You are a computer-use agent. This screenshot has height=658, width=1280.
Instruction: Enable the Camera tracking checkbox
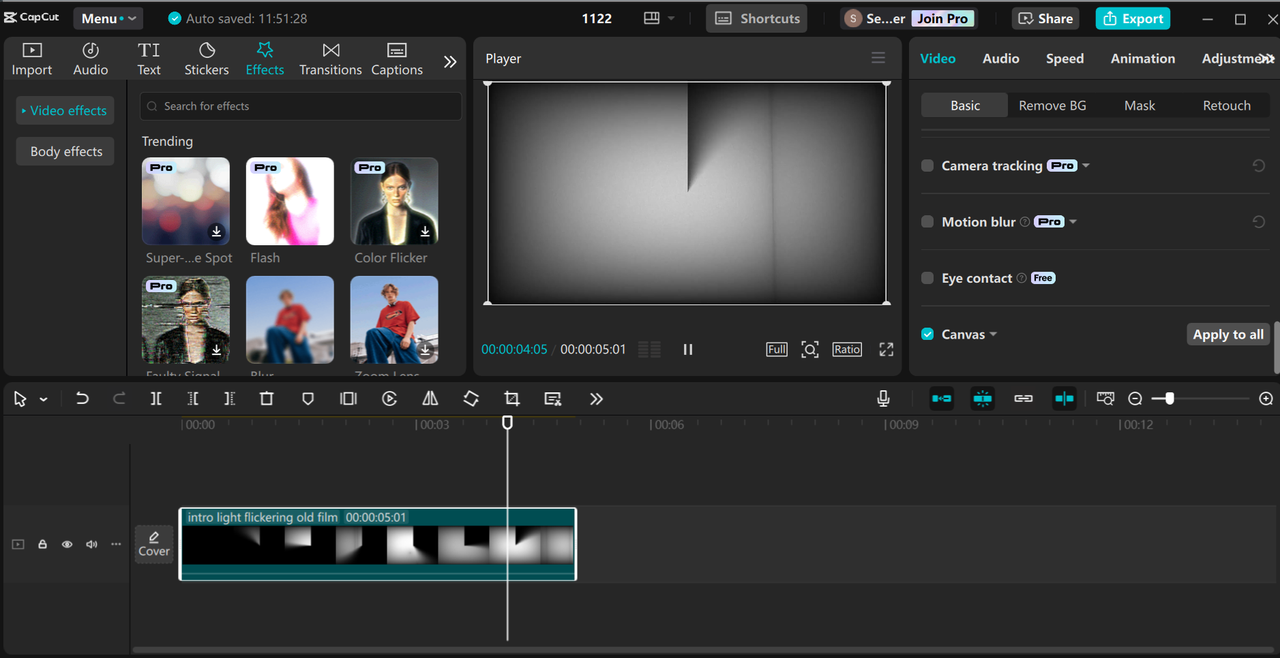[x=928, y=166]
